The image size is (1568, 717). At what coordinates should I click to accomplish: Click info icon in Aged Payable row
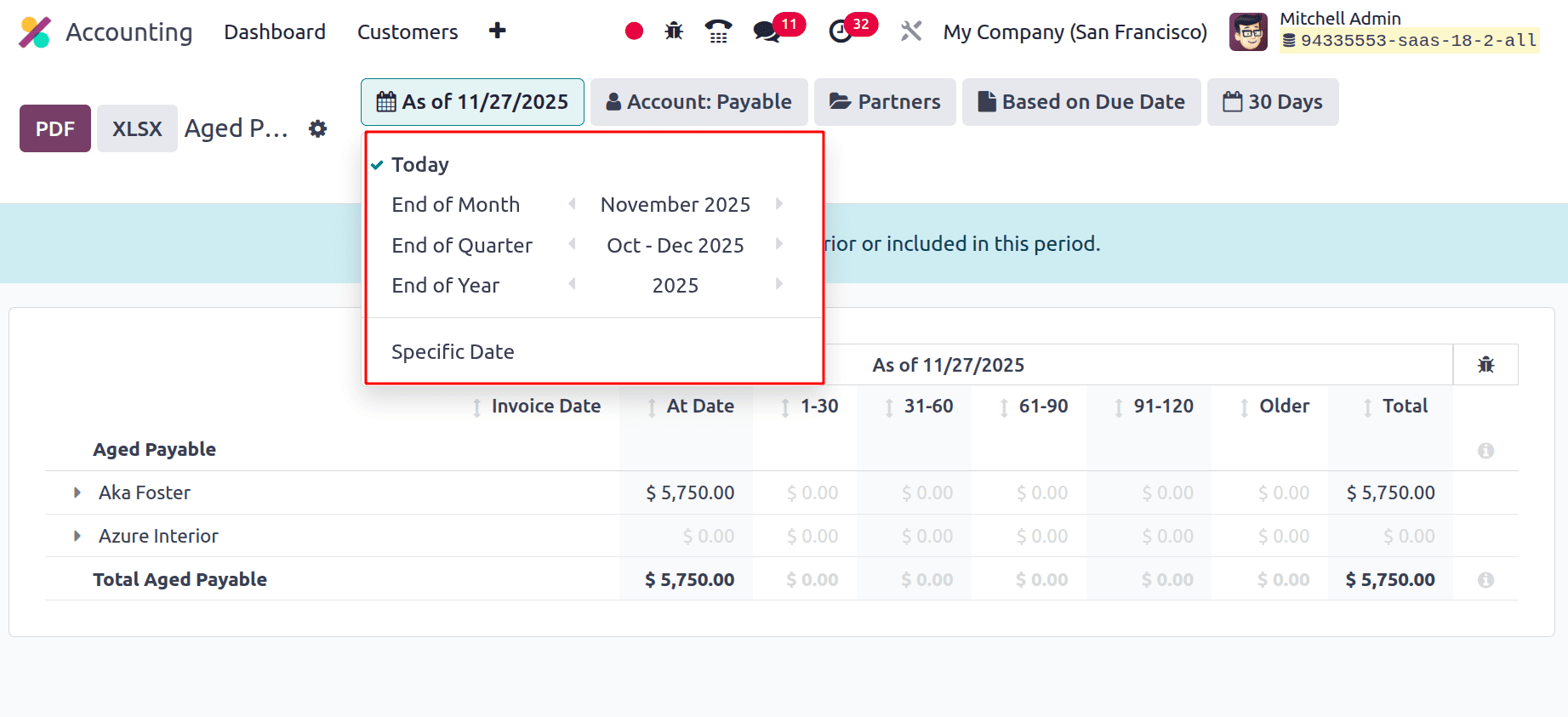tap(1486, 450)
